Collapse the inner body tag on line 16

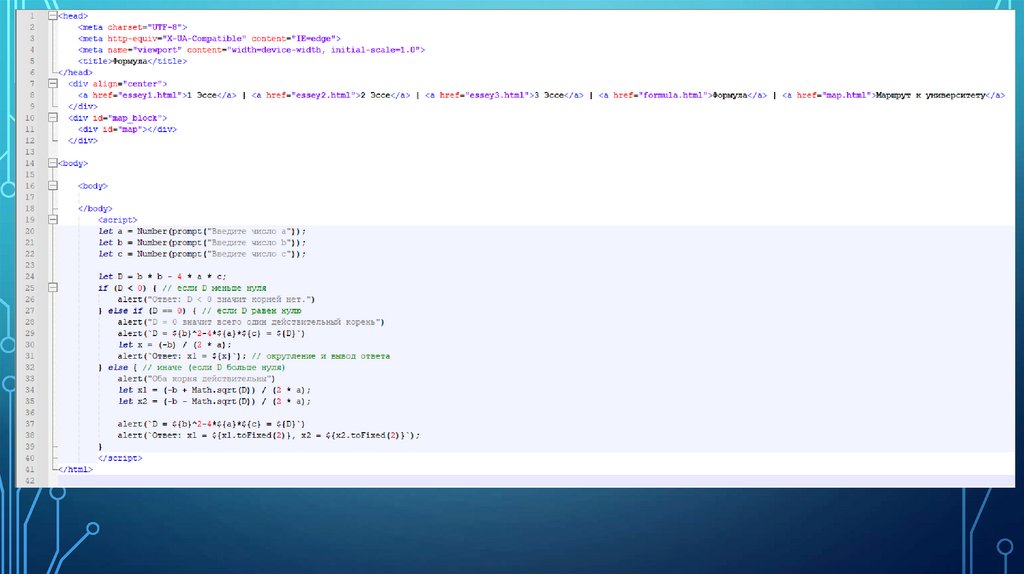point(53,185)
